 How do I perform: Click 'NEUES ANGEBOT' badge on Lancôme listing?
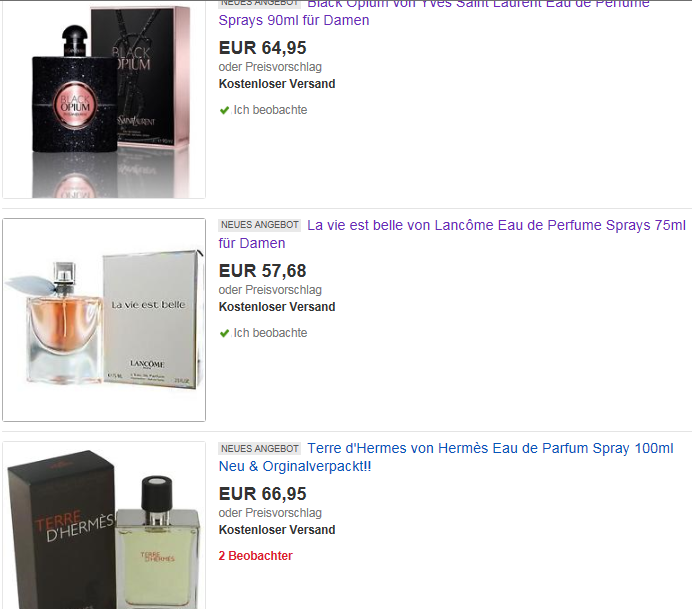point(260,225)
